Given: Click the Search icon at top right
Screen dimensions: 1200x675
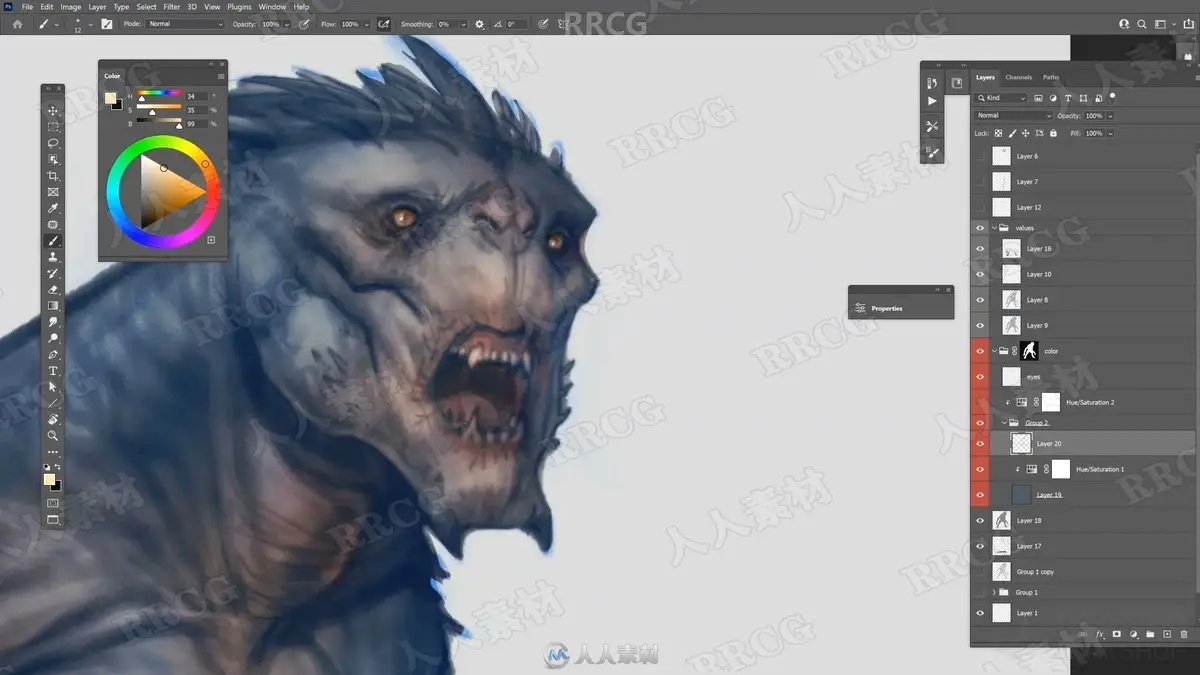Looking at the screenshot, I should click(x=1141, y=24).
